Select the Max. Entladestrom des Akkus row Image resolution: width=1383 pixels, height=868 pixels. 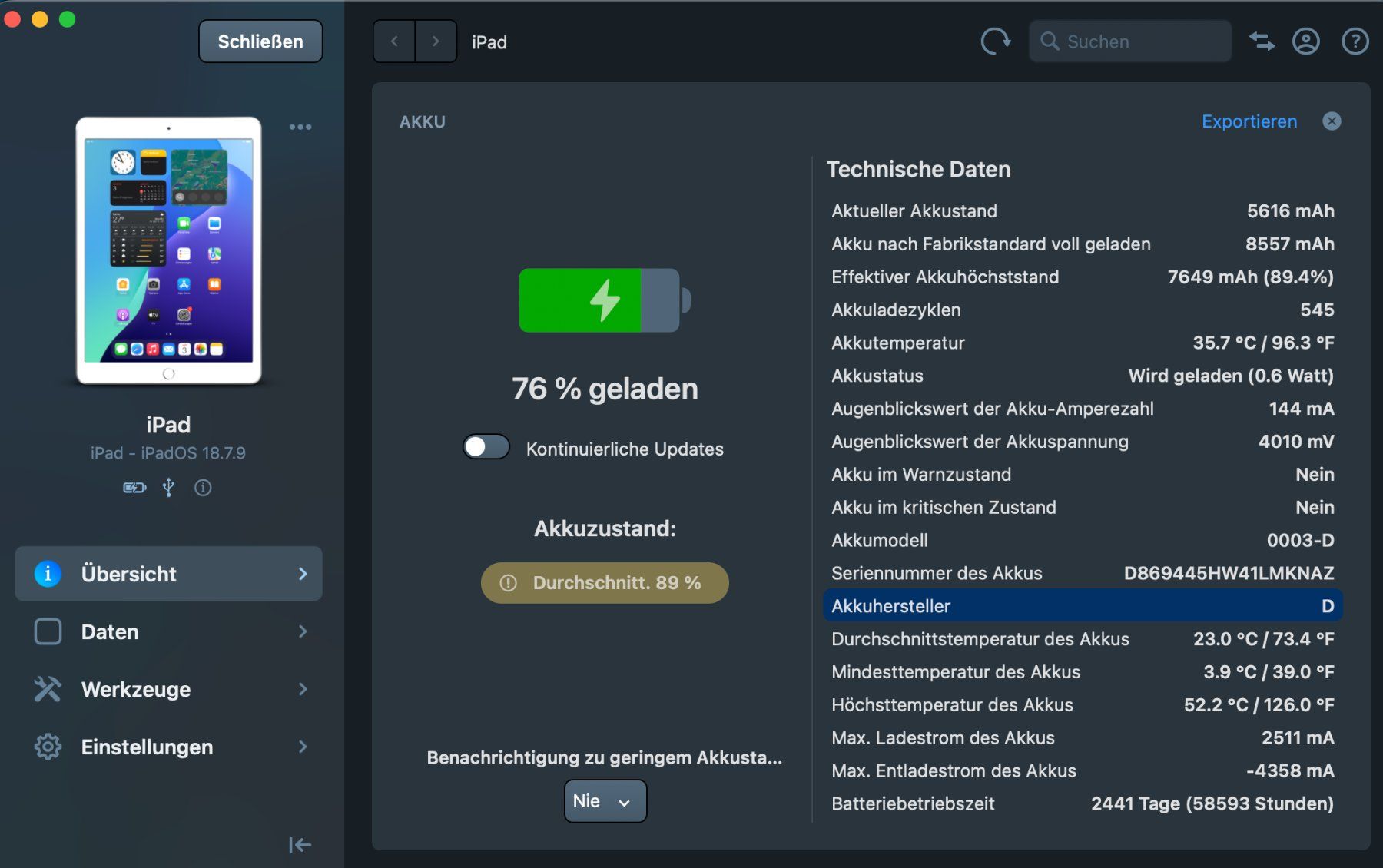coord(1083,770)
